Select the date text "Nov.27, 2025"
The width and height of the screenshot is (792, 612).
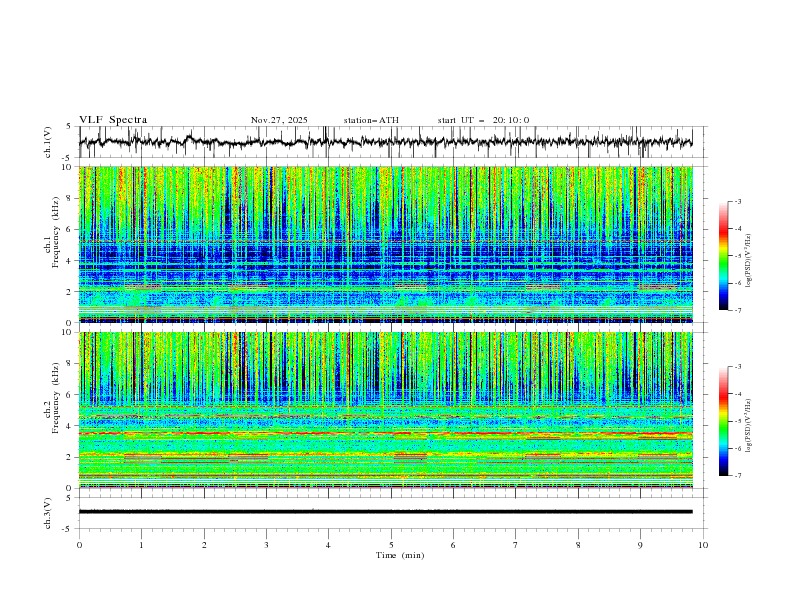(279, 120)
